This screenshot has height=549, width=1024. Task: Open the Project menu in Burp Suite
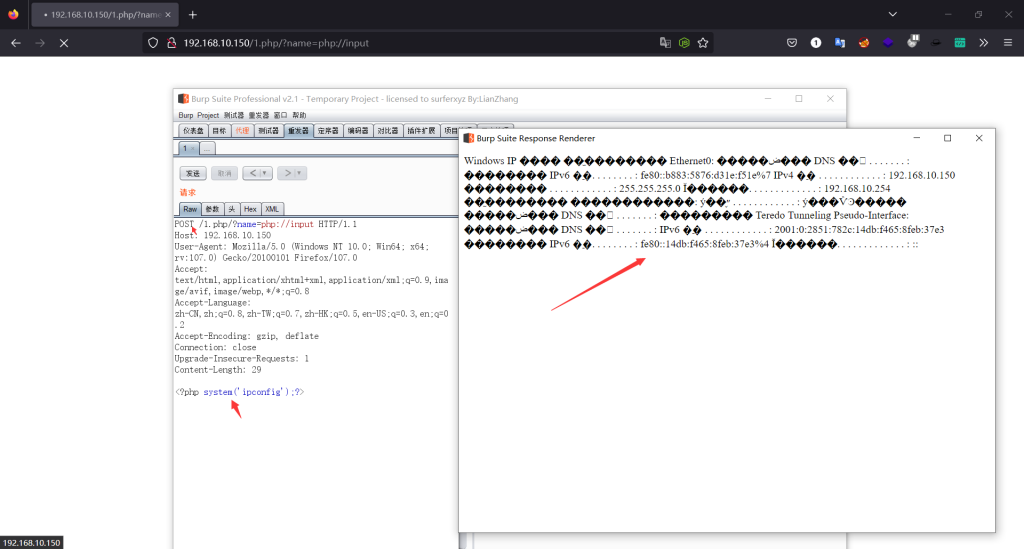[208, 116]
